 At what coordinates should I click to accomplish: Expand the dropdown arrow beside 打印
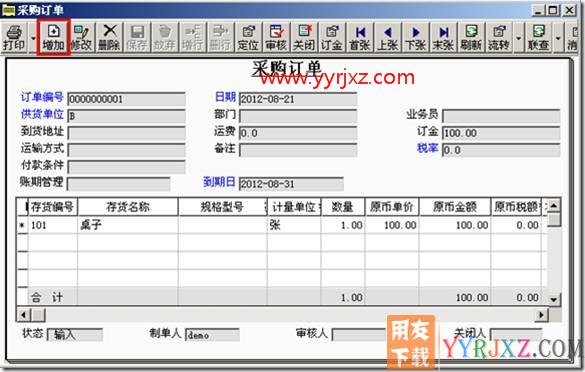coord(33,38)
